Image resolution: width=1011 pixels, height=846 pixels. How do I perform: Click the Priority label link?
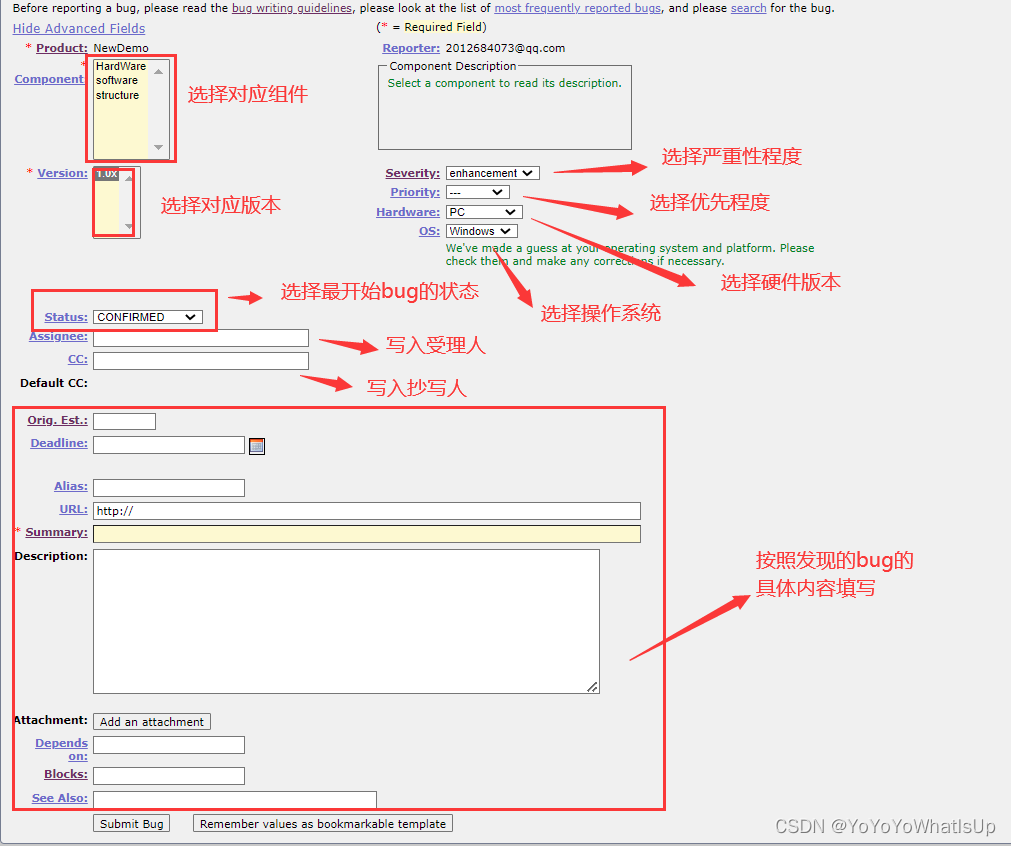[415, 192]
